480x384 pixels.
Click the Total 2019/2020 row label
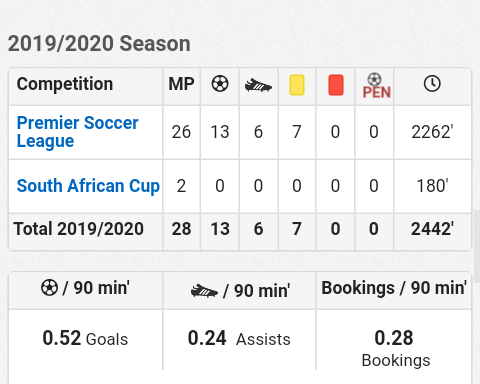coord(79,229)
